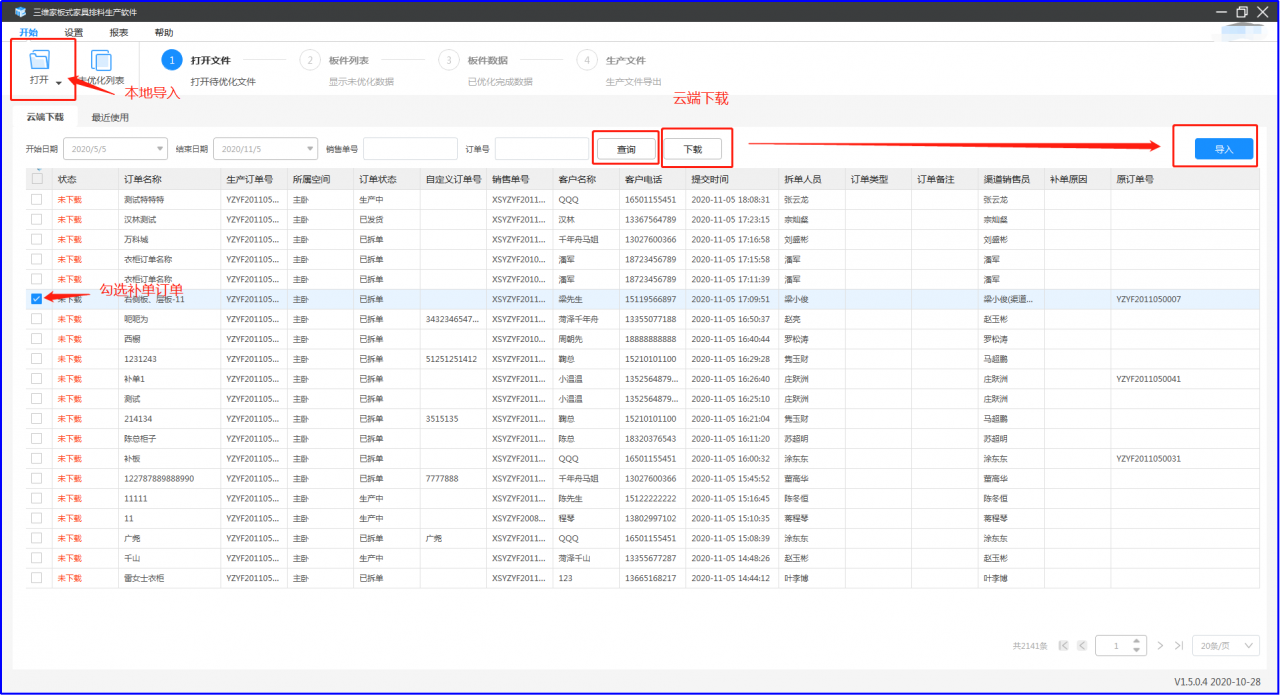Go to the previous results page
Viewport: 1280px width, 696px height.
1081,646
